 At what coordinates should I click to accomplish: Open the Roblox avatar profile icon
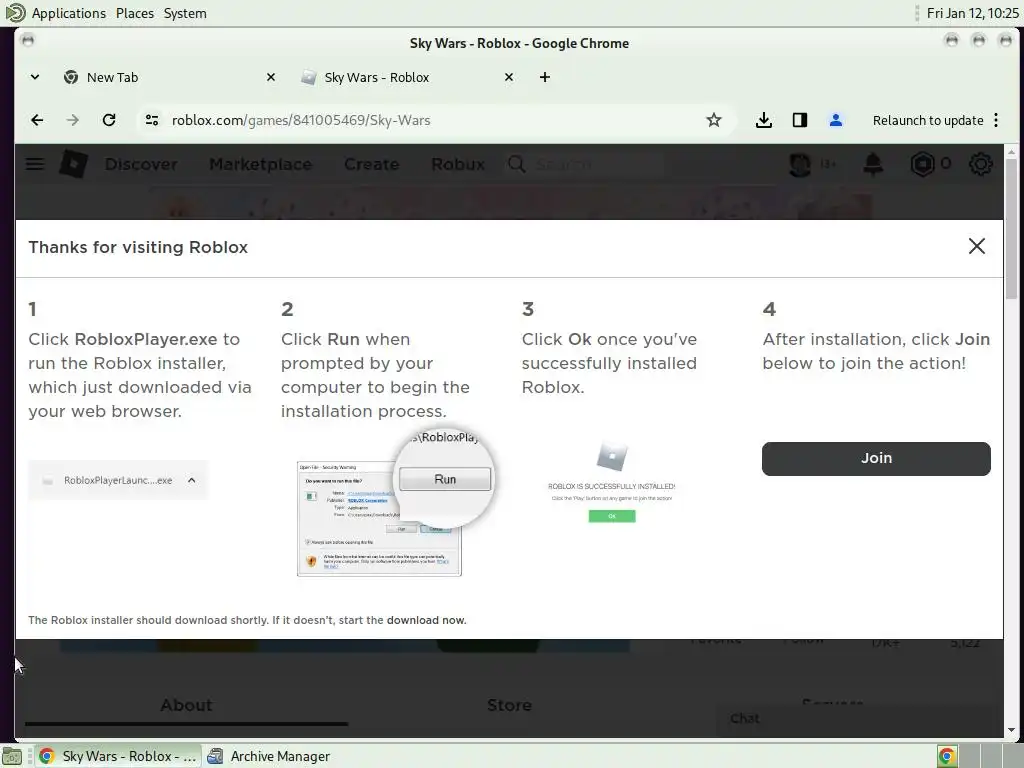click(800, 164)
